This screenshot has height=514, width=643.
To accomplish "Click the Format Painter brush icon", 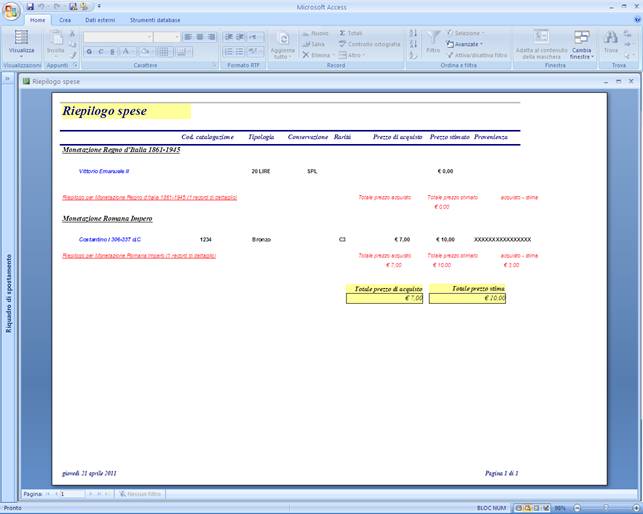I will coord(73,55).
